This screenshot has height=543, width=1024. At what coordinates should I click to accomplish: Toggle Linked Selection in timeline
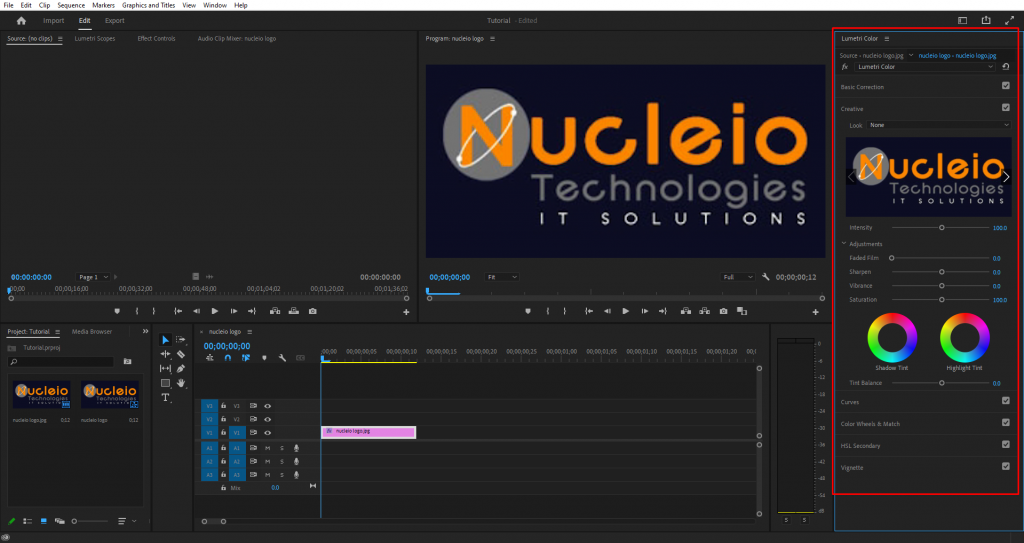246,358
